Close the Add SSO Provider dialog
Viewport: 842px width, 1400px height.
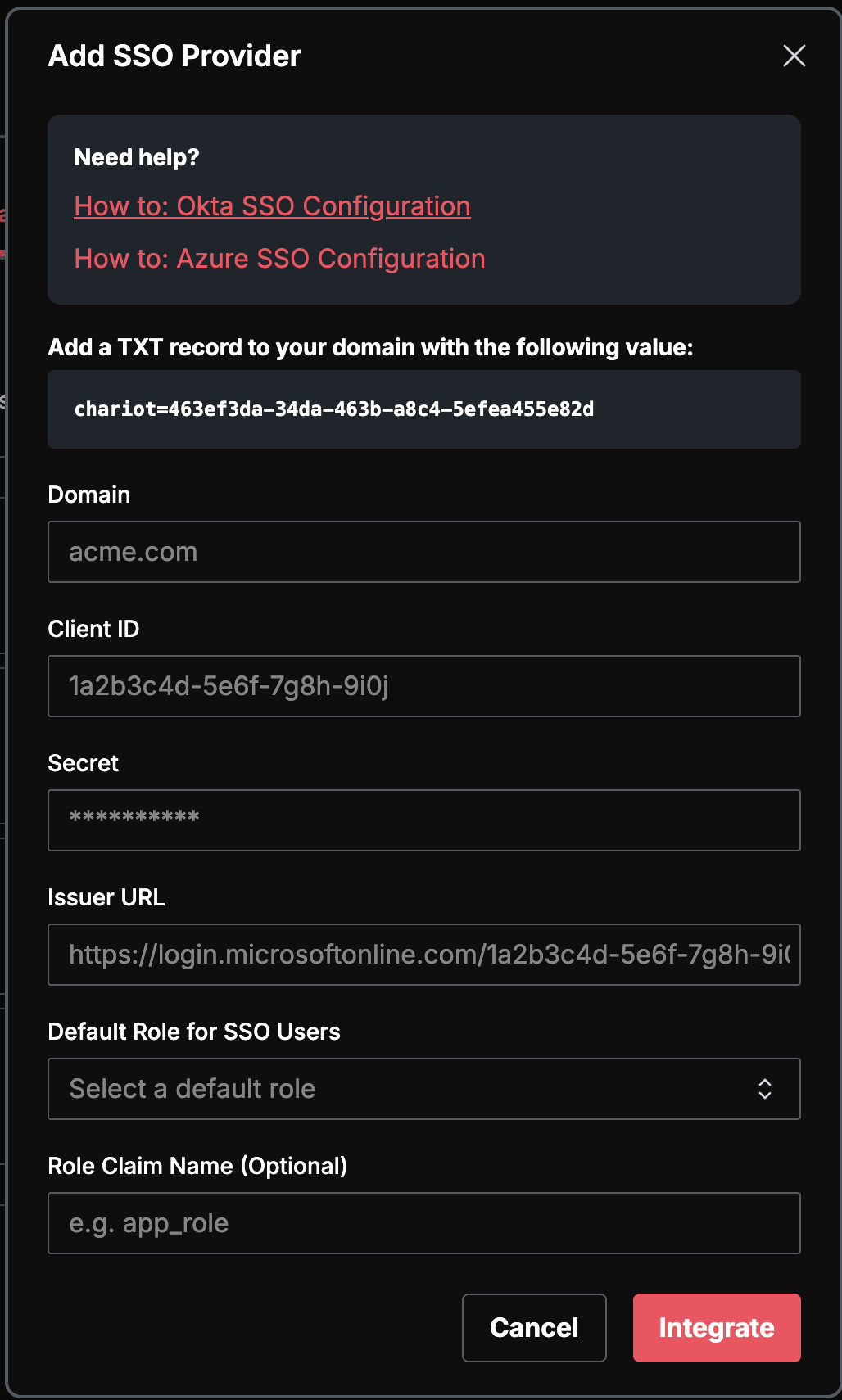794,56
